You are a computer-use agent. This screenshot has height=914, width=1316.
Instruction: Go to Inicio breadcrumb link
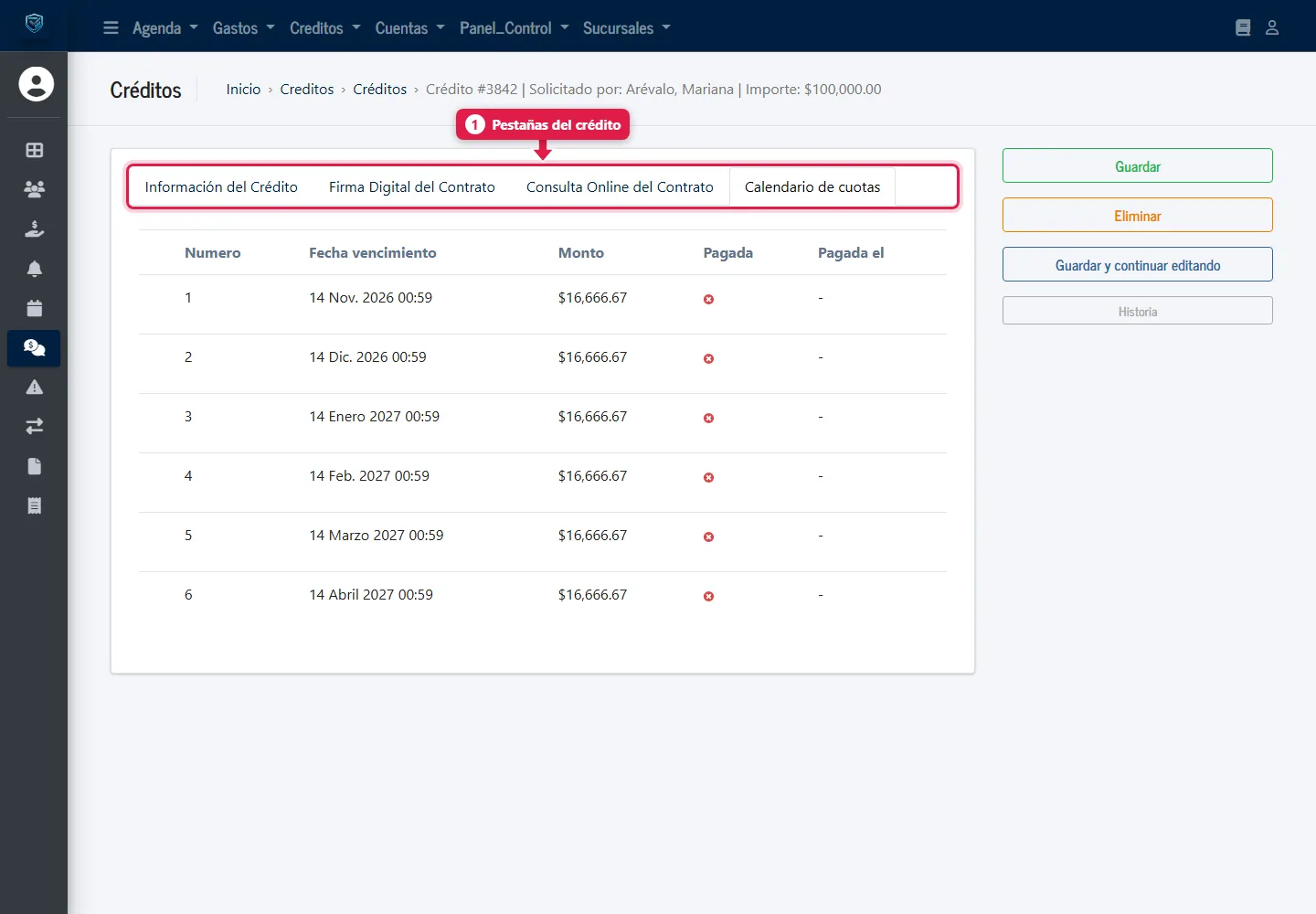244,89
